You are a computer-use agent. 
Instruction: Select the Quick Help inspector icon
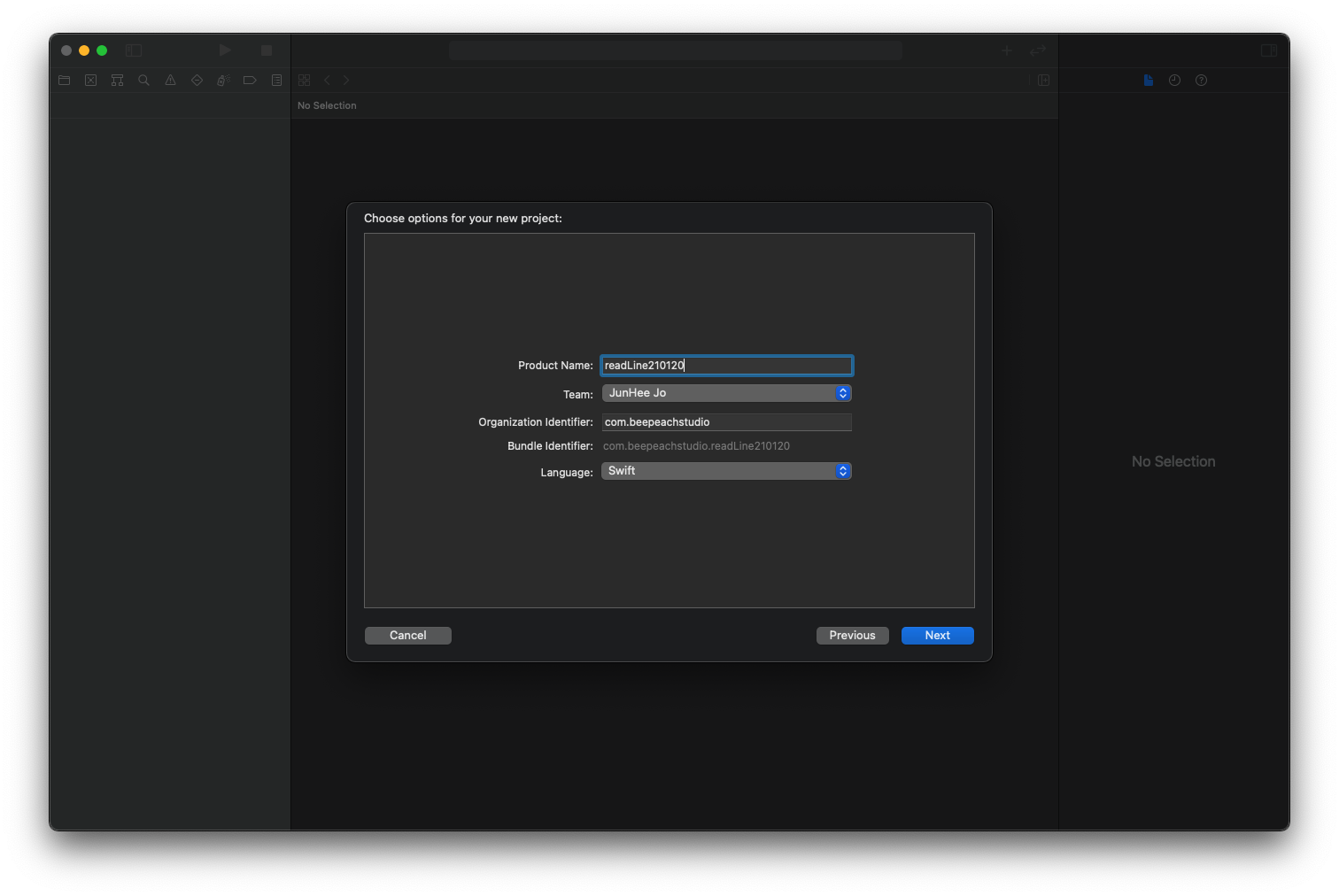1201,80
